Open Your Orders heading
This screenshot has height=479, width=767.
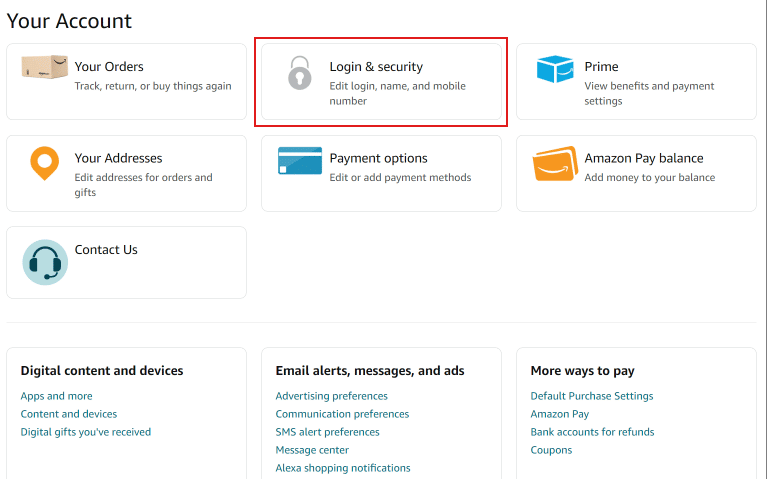coord(109,67)
